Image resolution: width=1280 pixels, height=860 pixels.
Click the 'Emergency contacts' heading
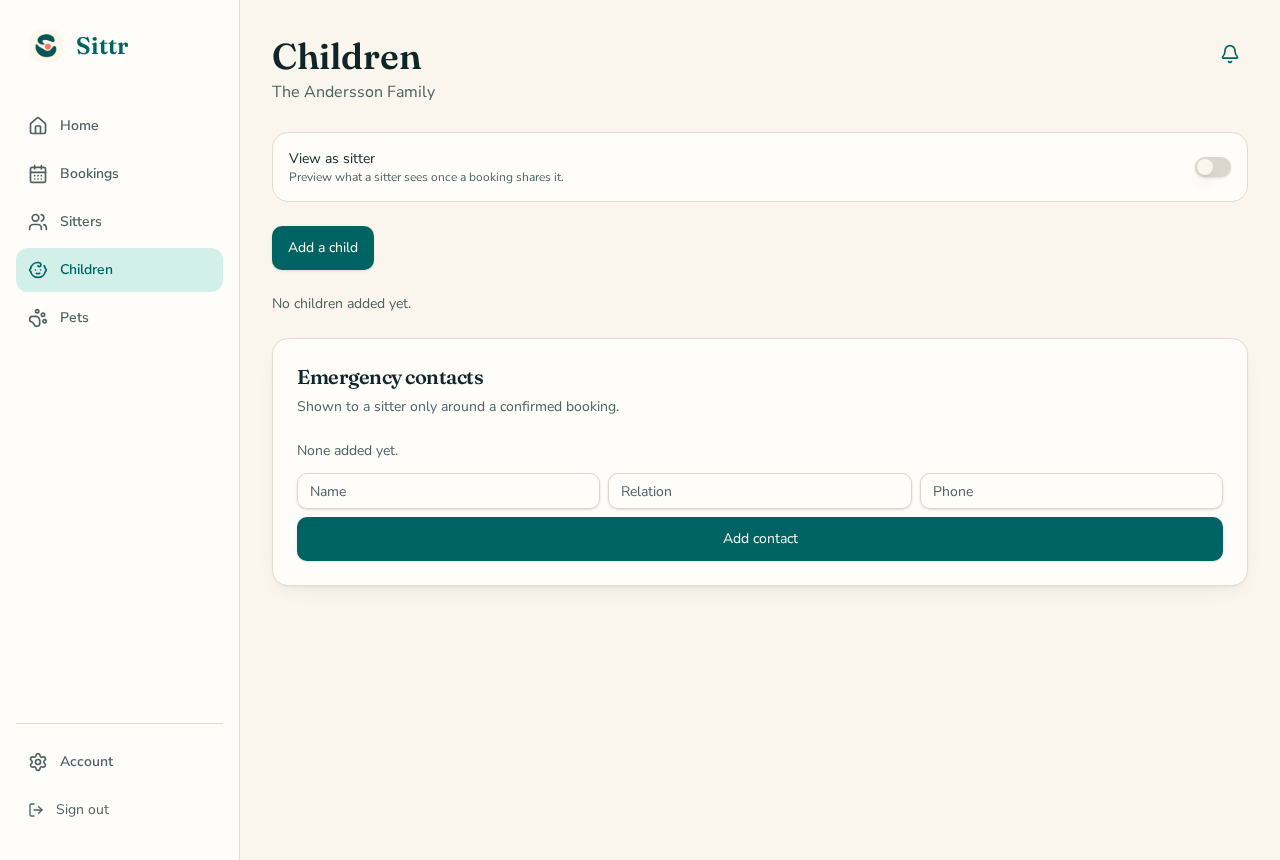pos(390,378)
